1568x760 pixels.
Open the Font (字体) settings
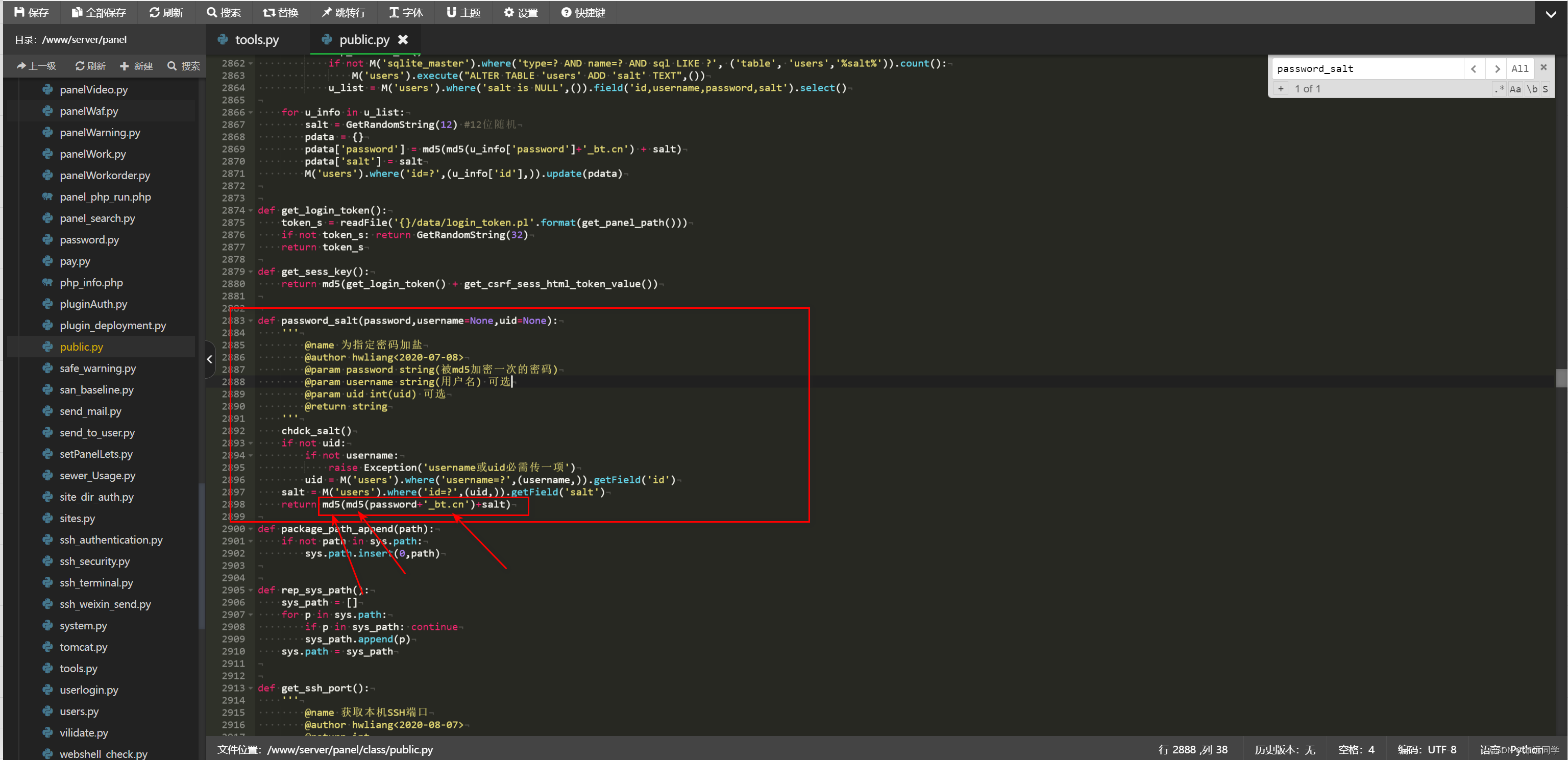point(406,12)
